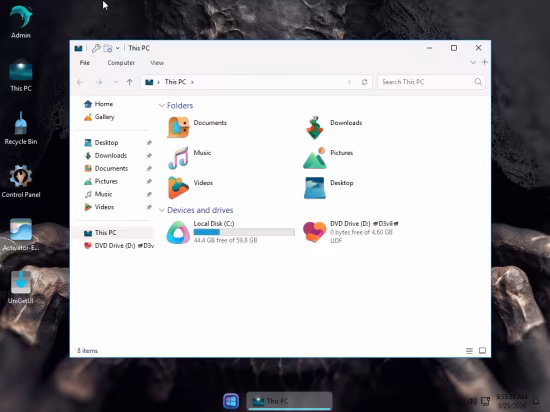Select the Recycle Bin desktop icon

pyautogui.click(x=21, y=128)
